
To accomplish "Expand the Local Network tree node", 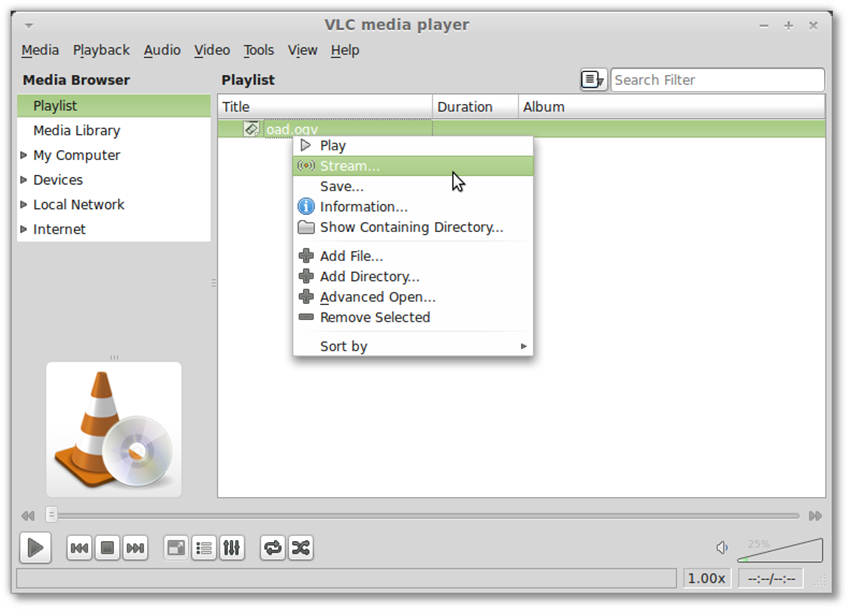I will [23, 204].
